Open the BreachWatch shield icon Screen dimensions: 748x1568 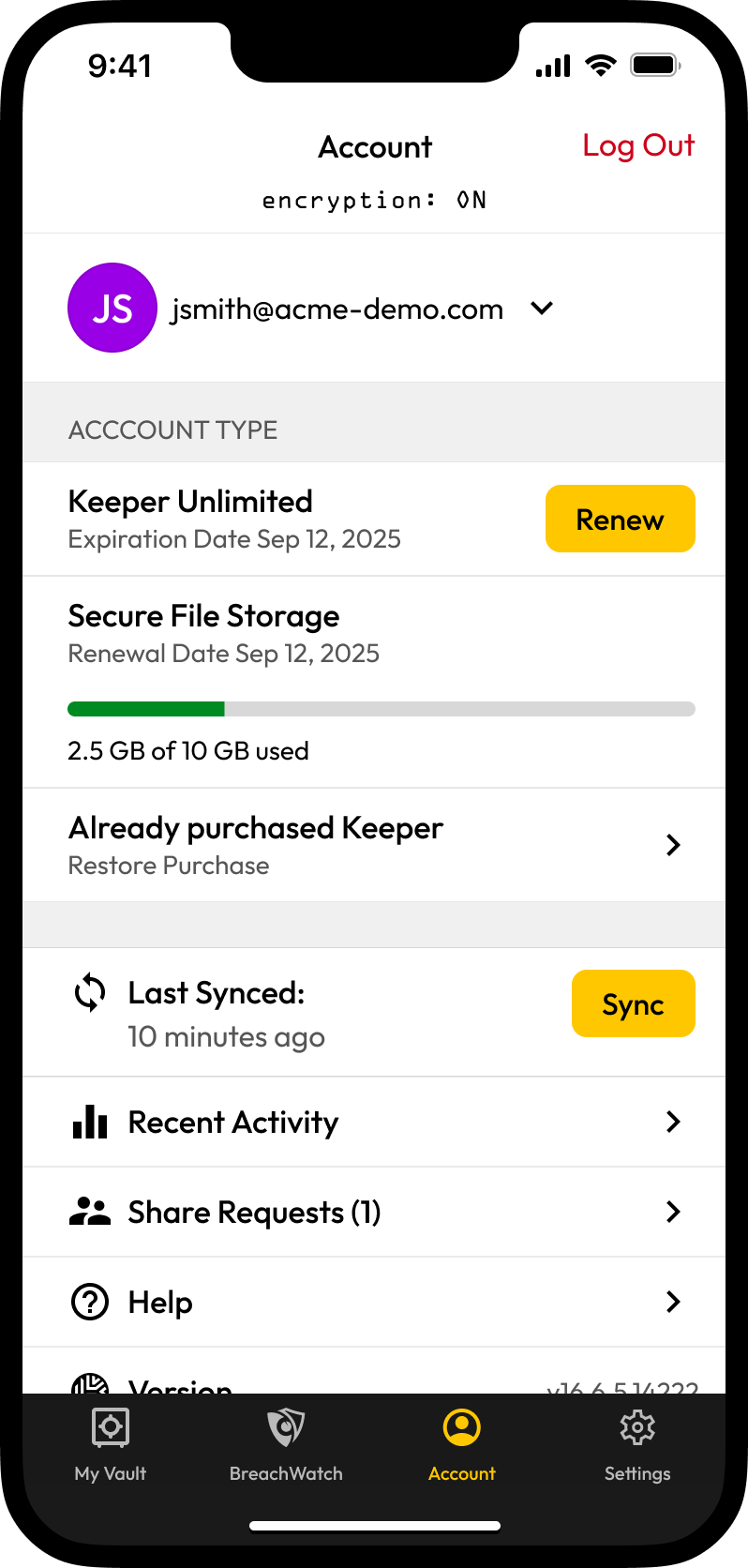(x=286, y=1427)
